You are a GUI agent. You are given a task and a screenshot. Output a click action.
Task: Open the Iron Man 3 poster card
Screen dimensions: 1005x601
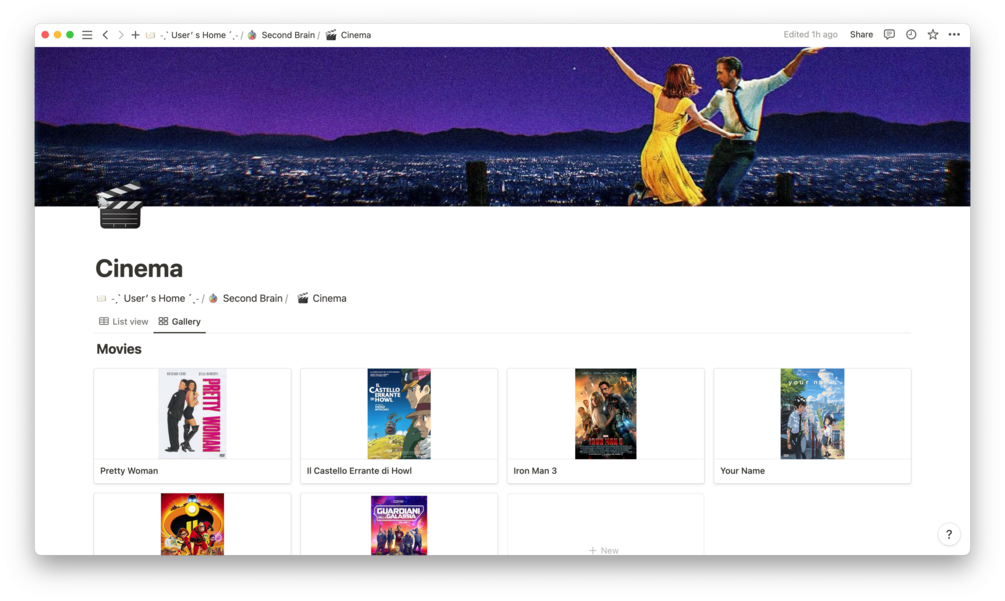click(x=606, y=414)
